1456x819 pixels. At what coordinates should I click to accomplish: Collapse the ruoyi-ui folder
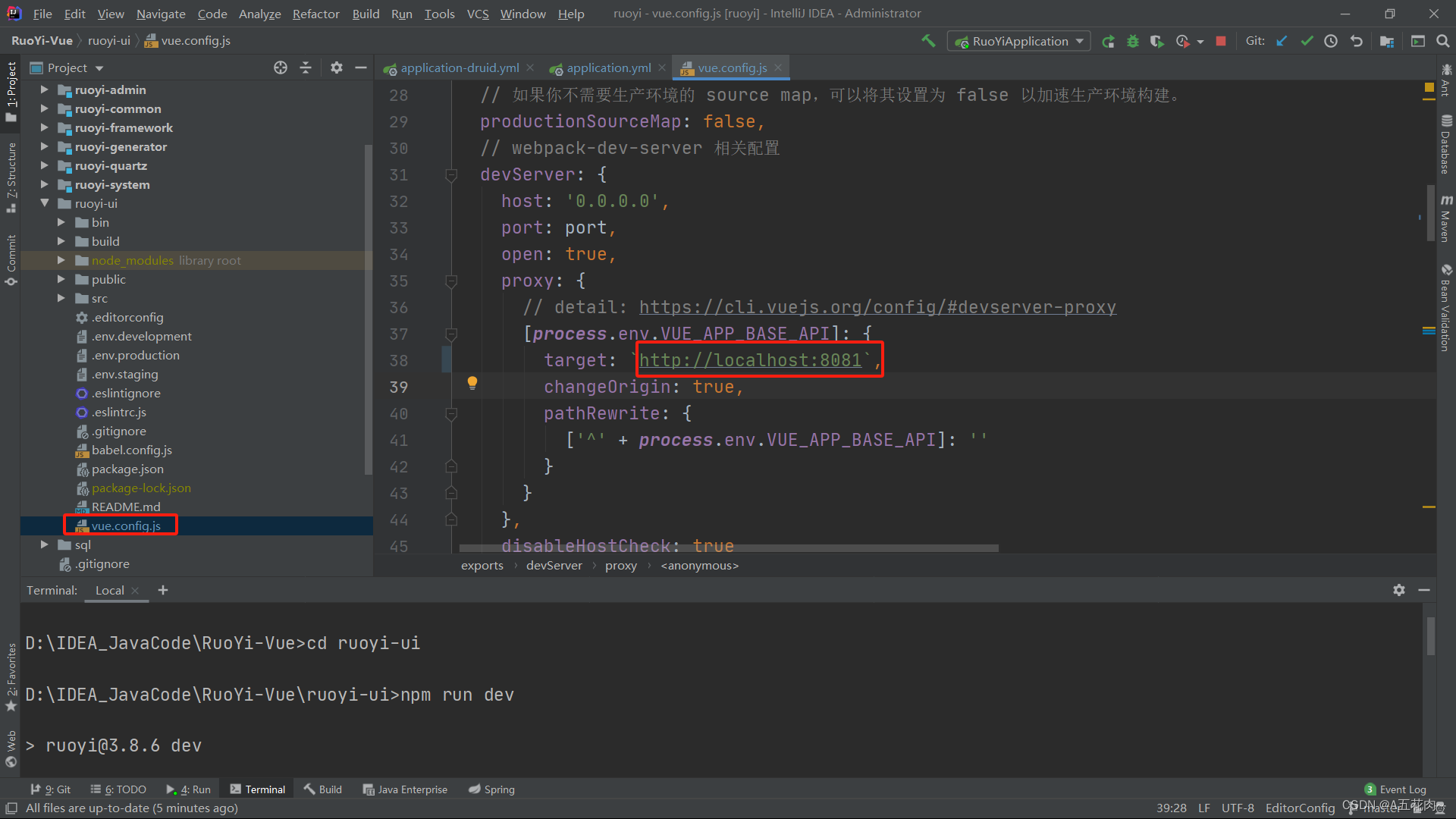[x=44, y=203]
